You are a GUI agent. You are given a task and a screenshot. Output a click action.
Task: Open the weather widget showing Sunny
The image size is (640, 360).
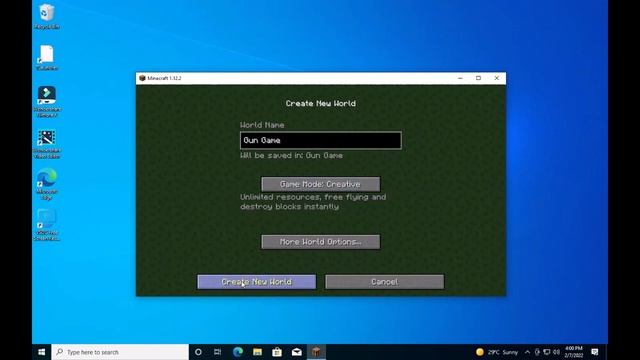(497, 352)
